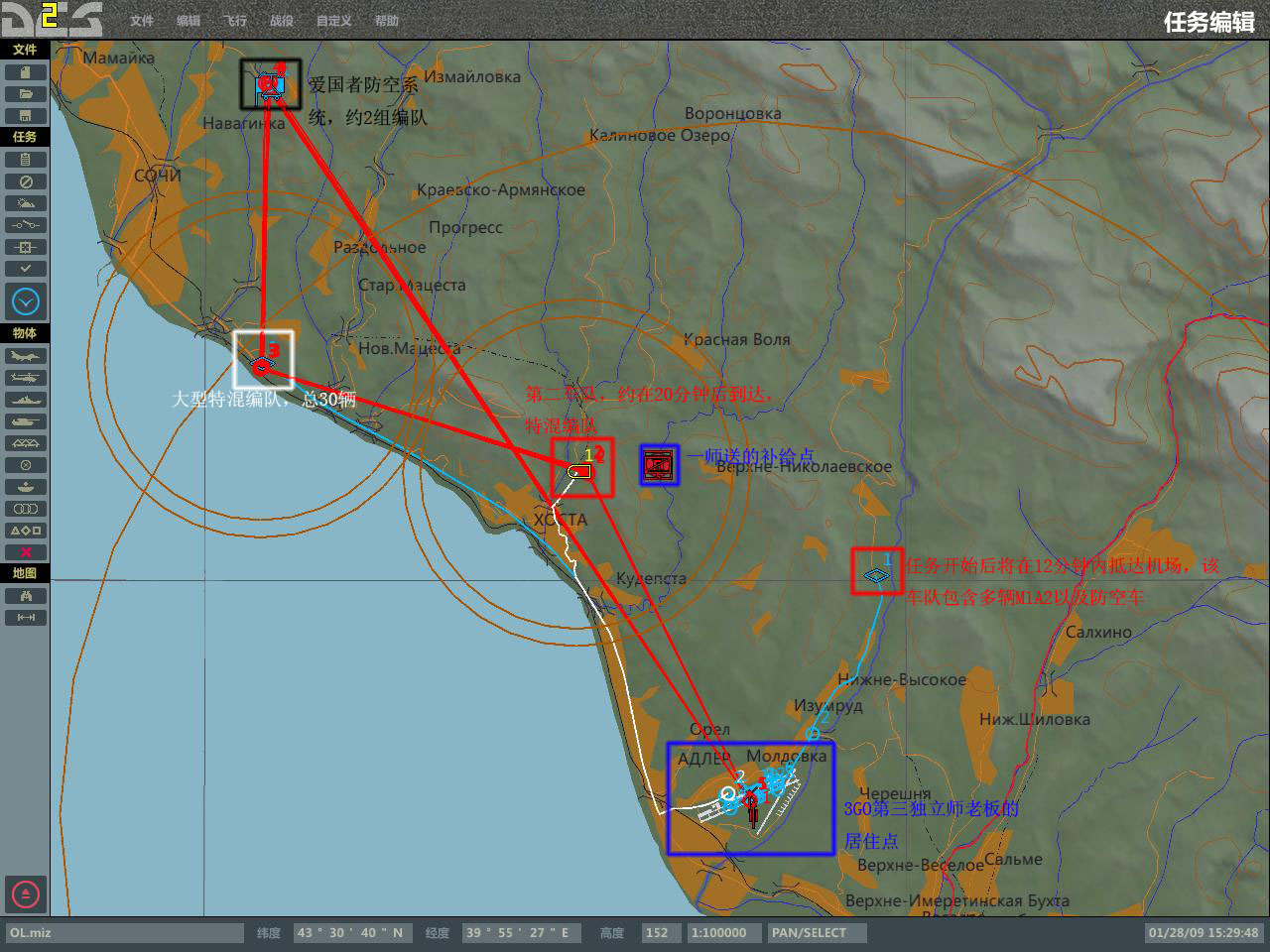
Task: Select the circled-cross navigation point tool
Action: pos(25,465)
